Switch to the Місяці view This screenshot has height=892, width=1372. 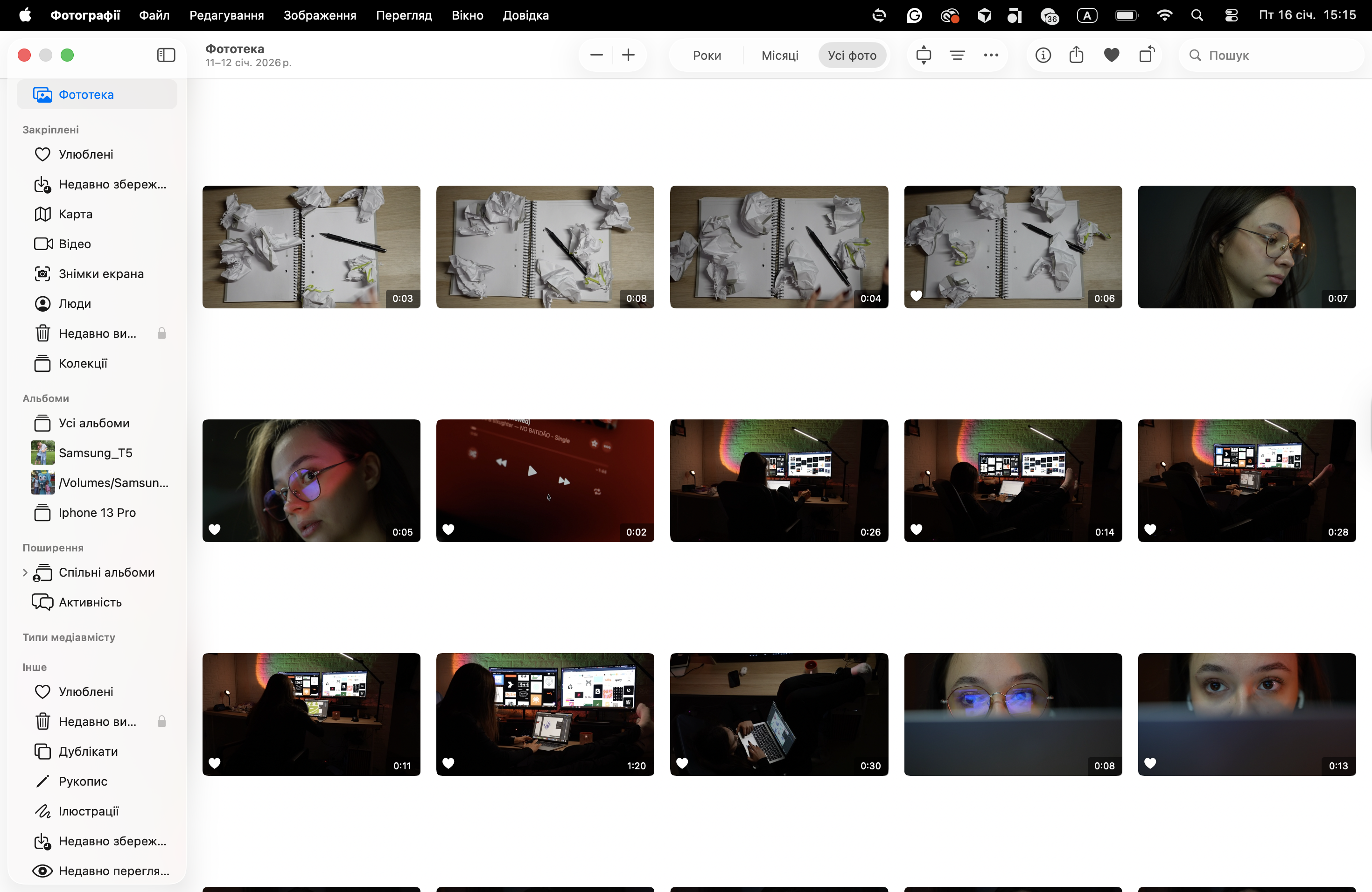[779, 55]
